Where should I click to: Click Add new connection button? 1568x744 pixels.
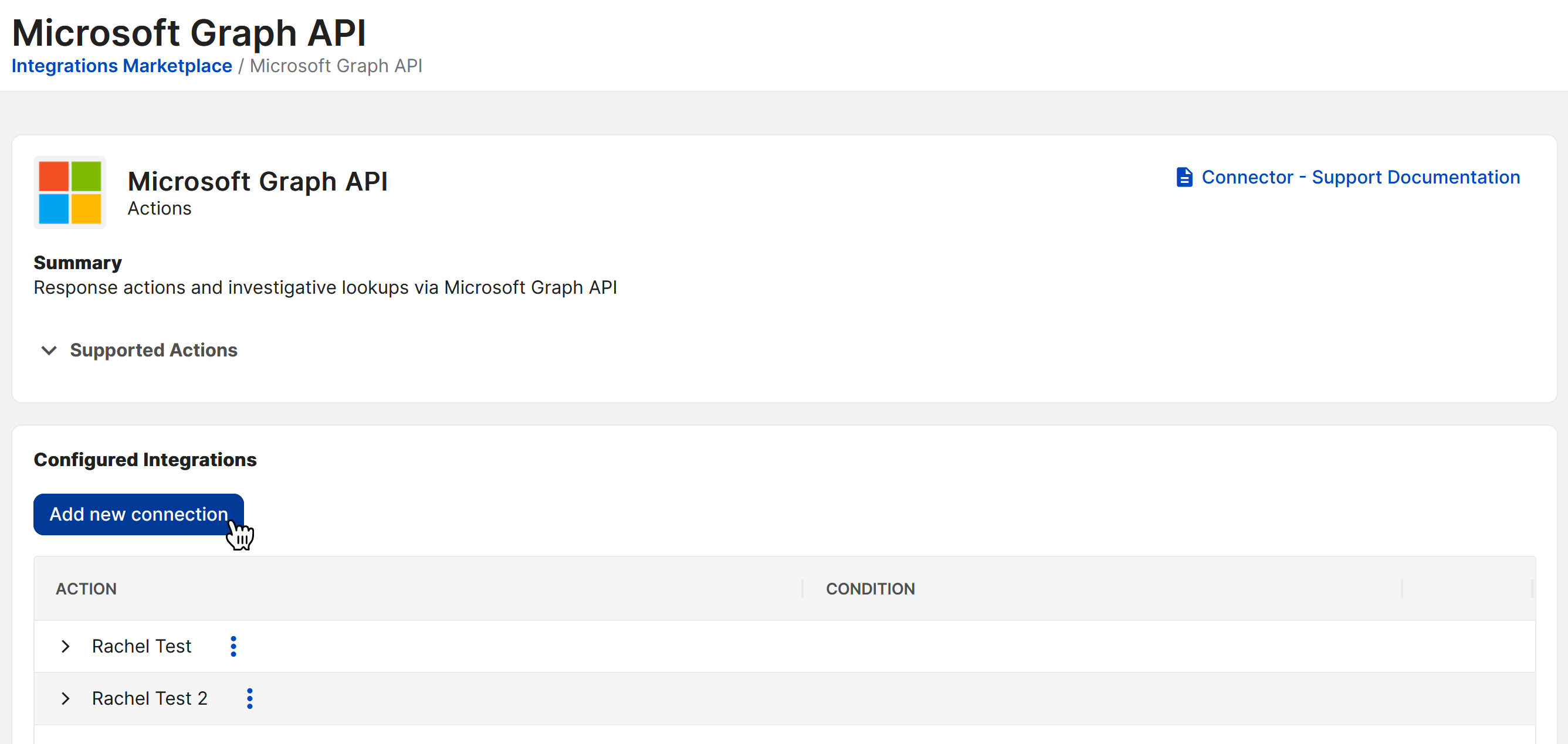(139, 514)
